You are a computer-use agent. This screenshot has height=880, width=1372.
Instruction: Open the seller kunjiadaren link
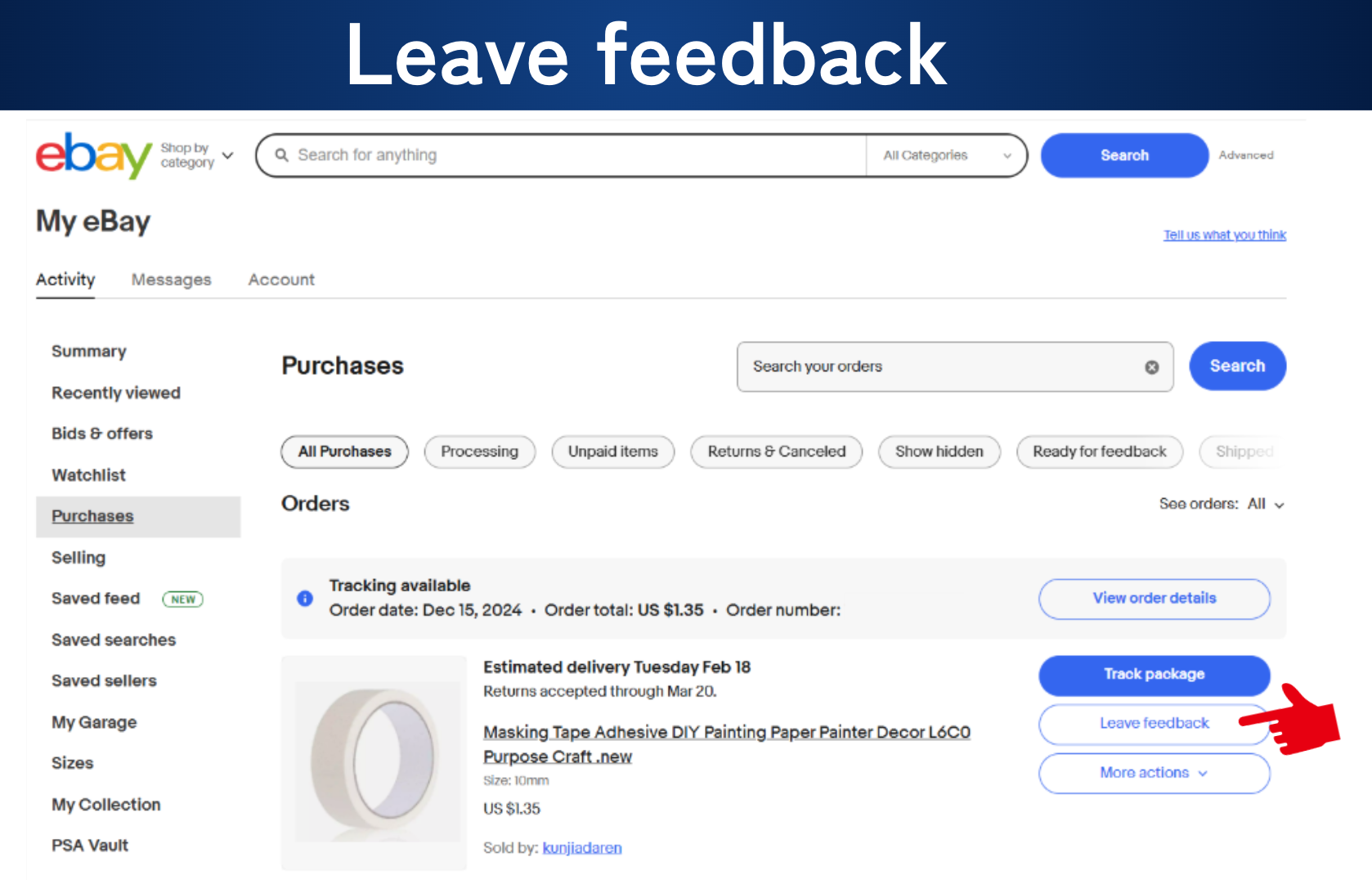tap(582, 848)
